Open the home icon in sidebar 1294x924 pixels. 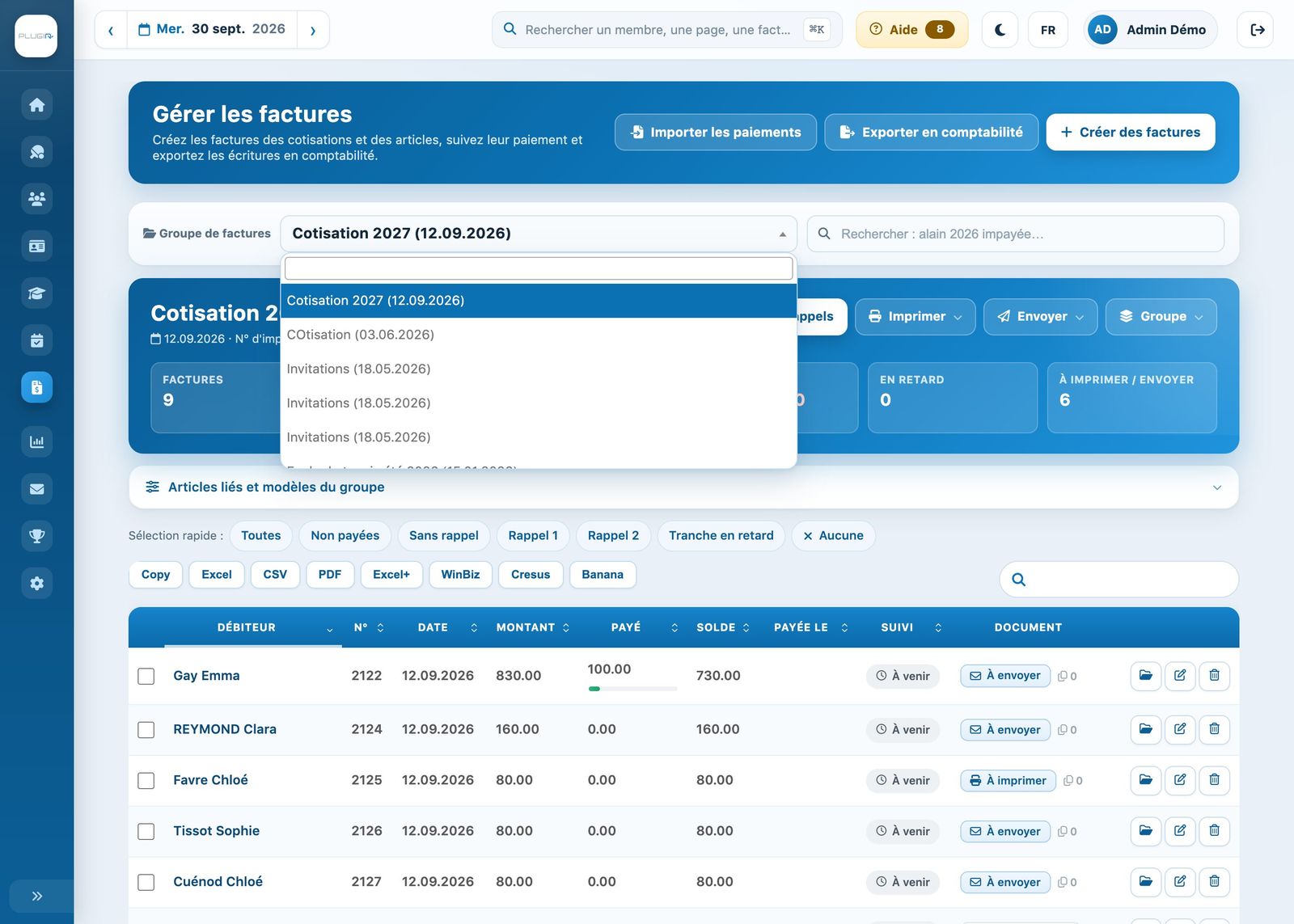(36, 105)
